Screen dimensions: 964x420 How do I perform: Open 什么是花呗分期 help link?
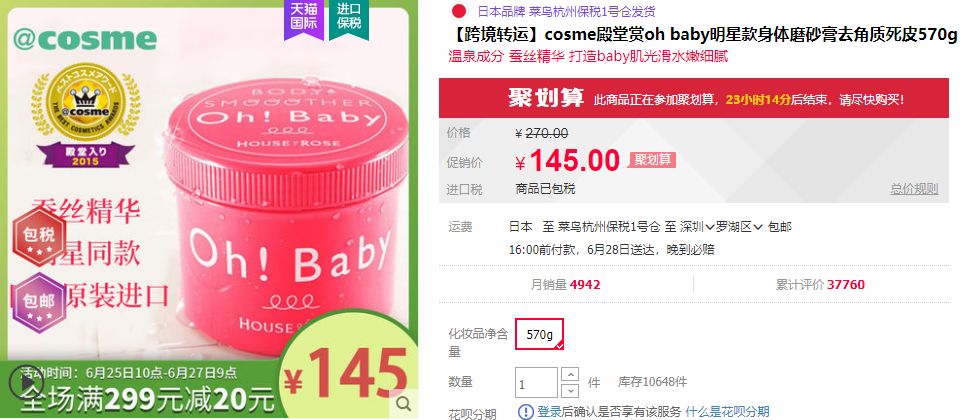(727, 411)
